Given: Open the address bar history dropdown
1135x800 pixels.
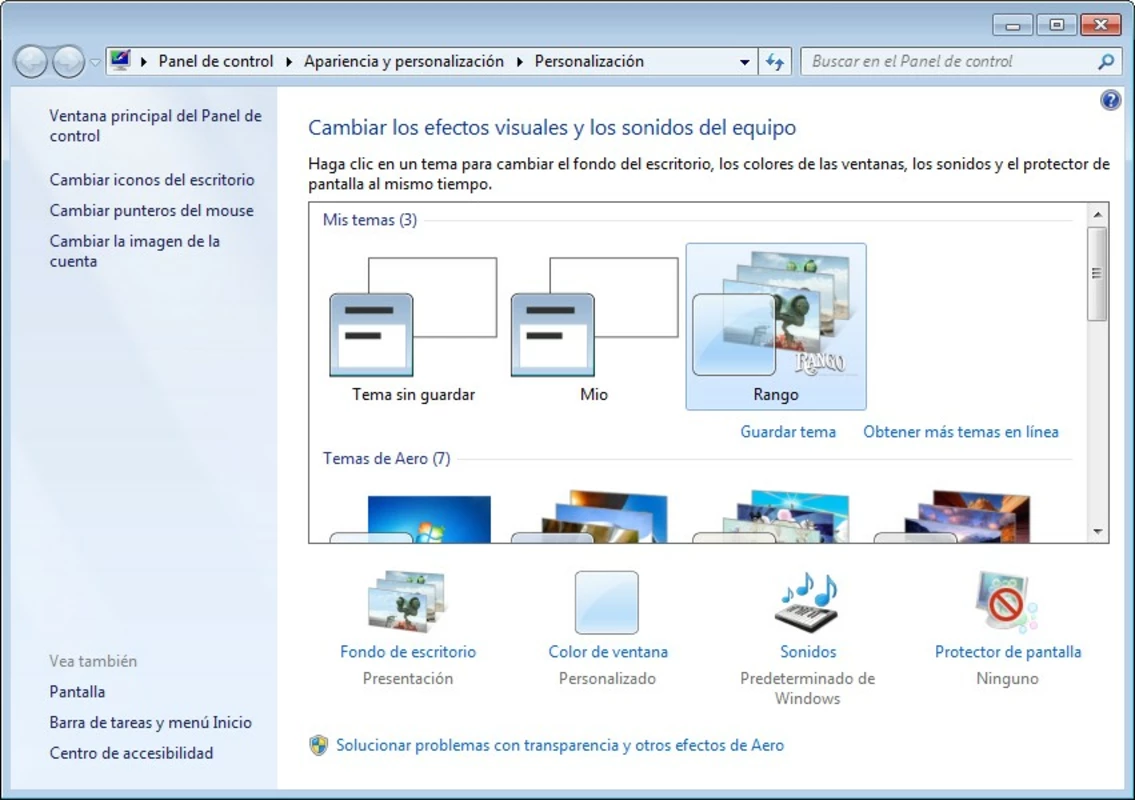Looking at the screenshot, I should [744, 62].
